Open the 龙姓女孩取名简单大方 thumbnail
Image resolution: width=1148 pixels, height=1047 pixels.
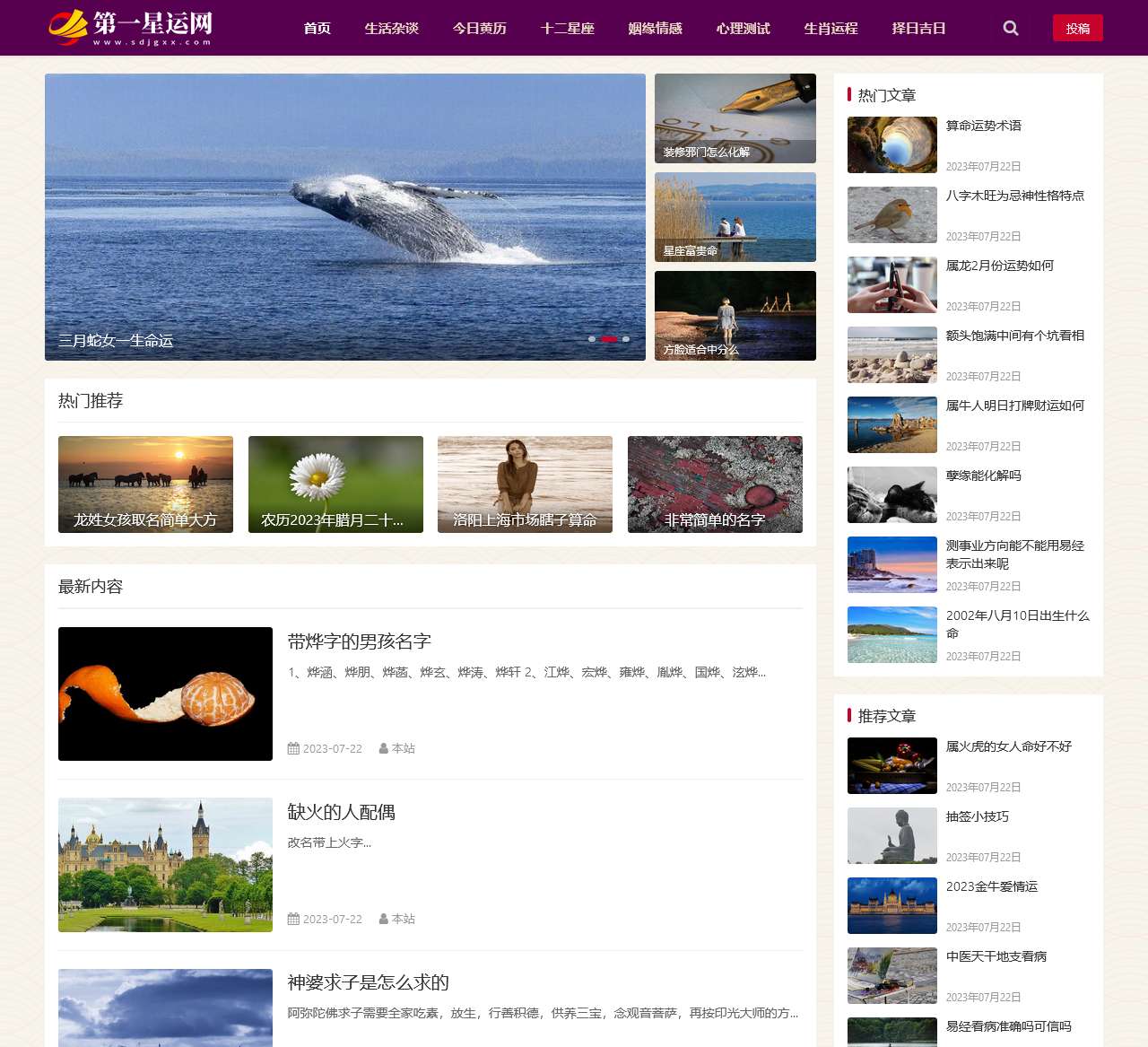(x=145, y=484)
